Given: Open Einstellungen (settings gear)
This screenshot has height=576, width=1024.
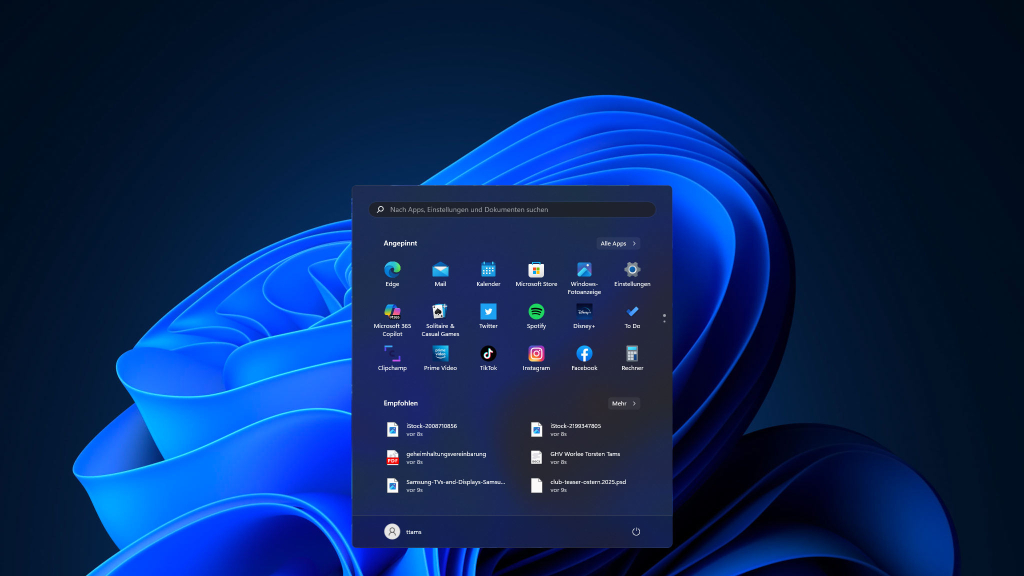Looking at the screenshot, I should click(x=632, y=274).
